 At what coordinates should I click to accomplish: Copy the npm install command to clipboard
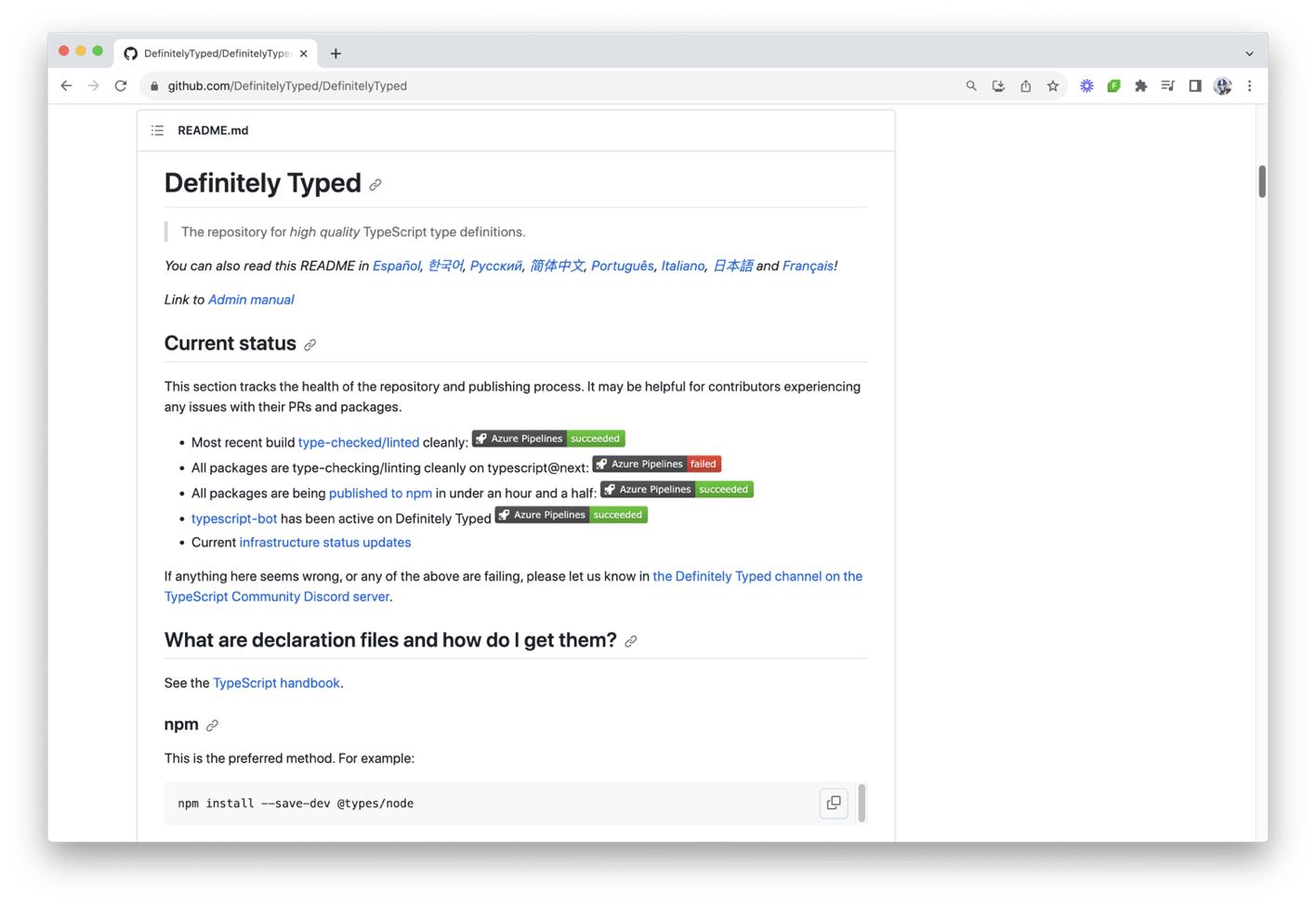point(834,803)
